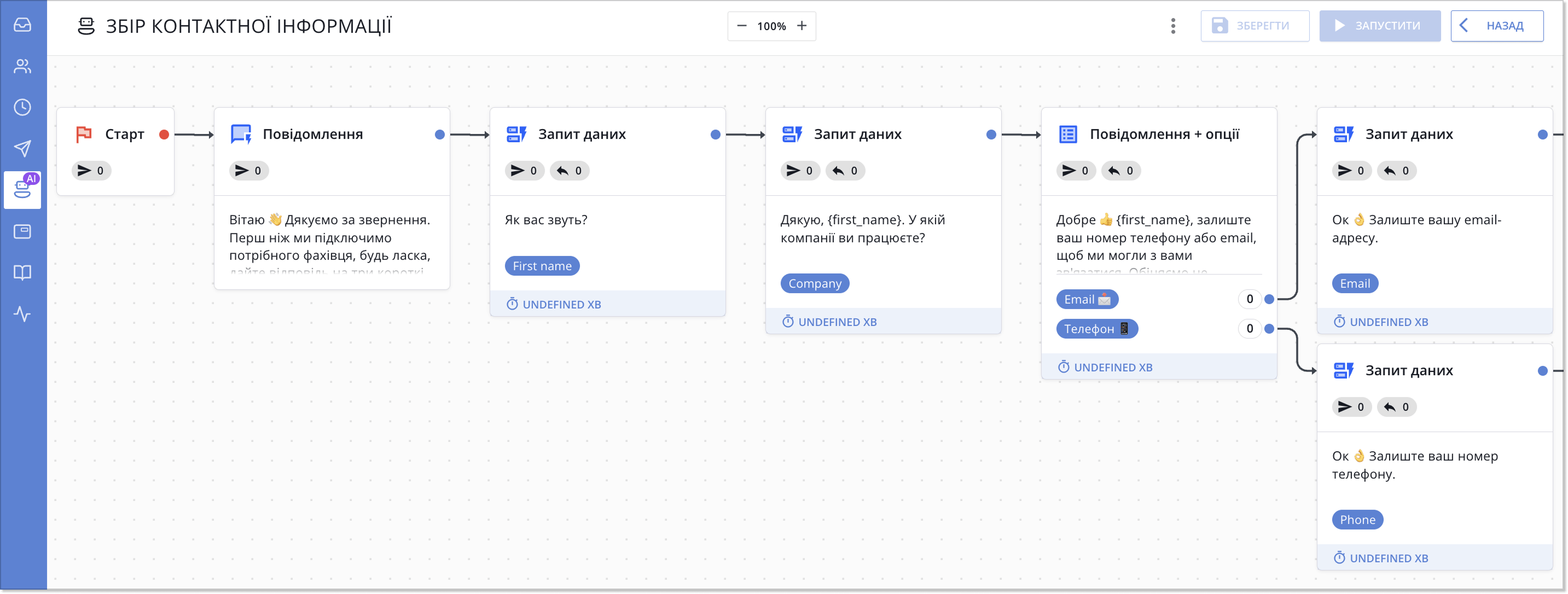Click the ЗБЕРЕГТИ save button
This screenshot has width=1568, height=594.
pyautogui.click(x=1255, y=26)
